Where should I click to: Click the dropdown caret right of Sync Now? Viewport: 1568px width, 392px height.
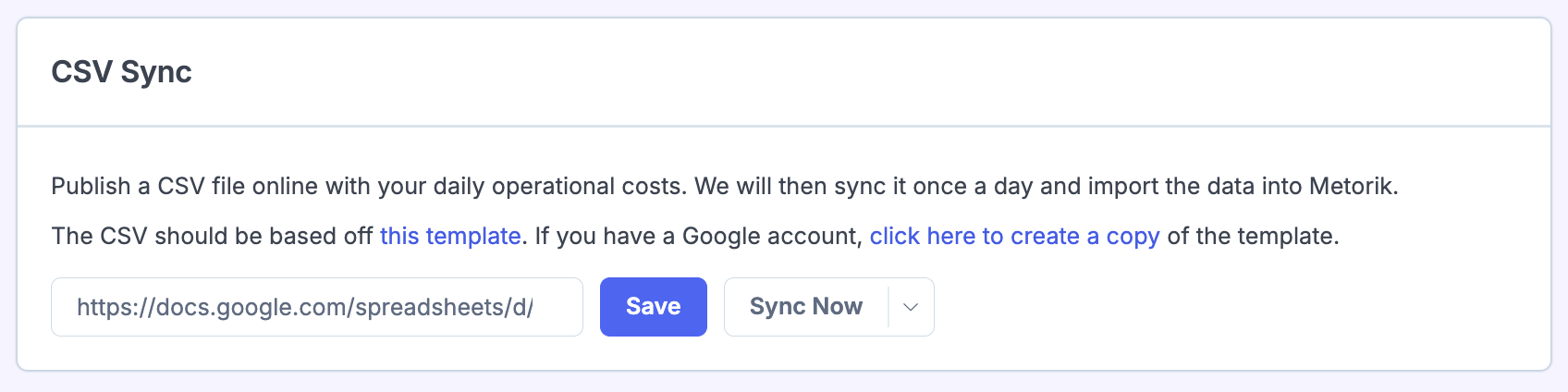(x=911, y=307)
